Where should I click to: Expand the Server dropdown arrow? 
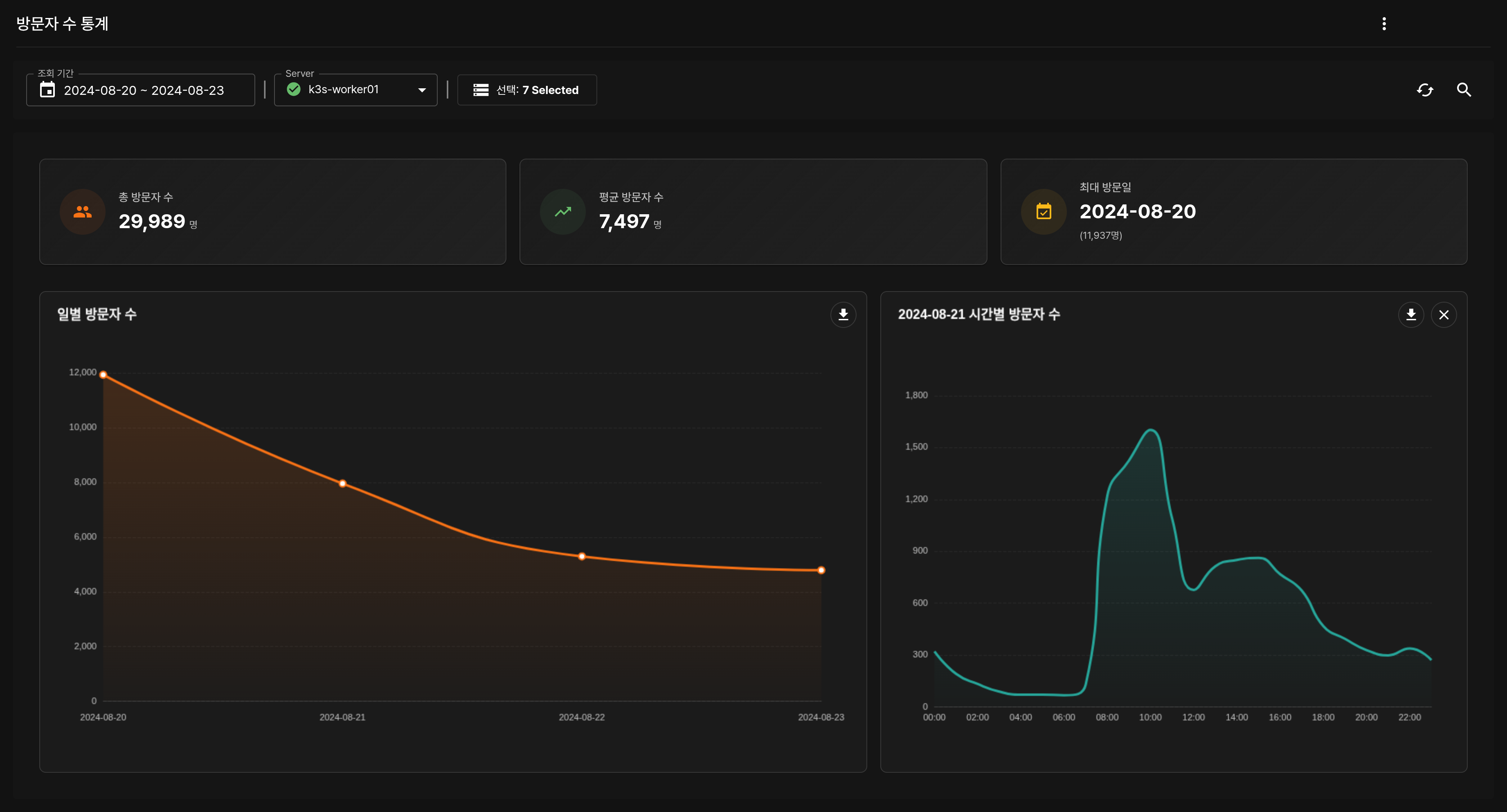click(x=422, y=90)
